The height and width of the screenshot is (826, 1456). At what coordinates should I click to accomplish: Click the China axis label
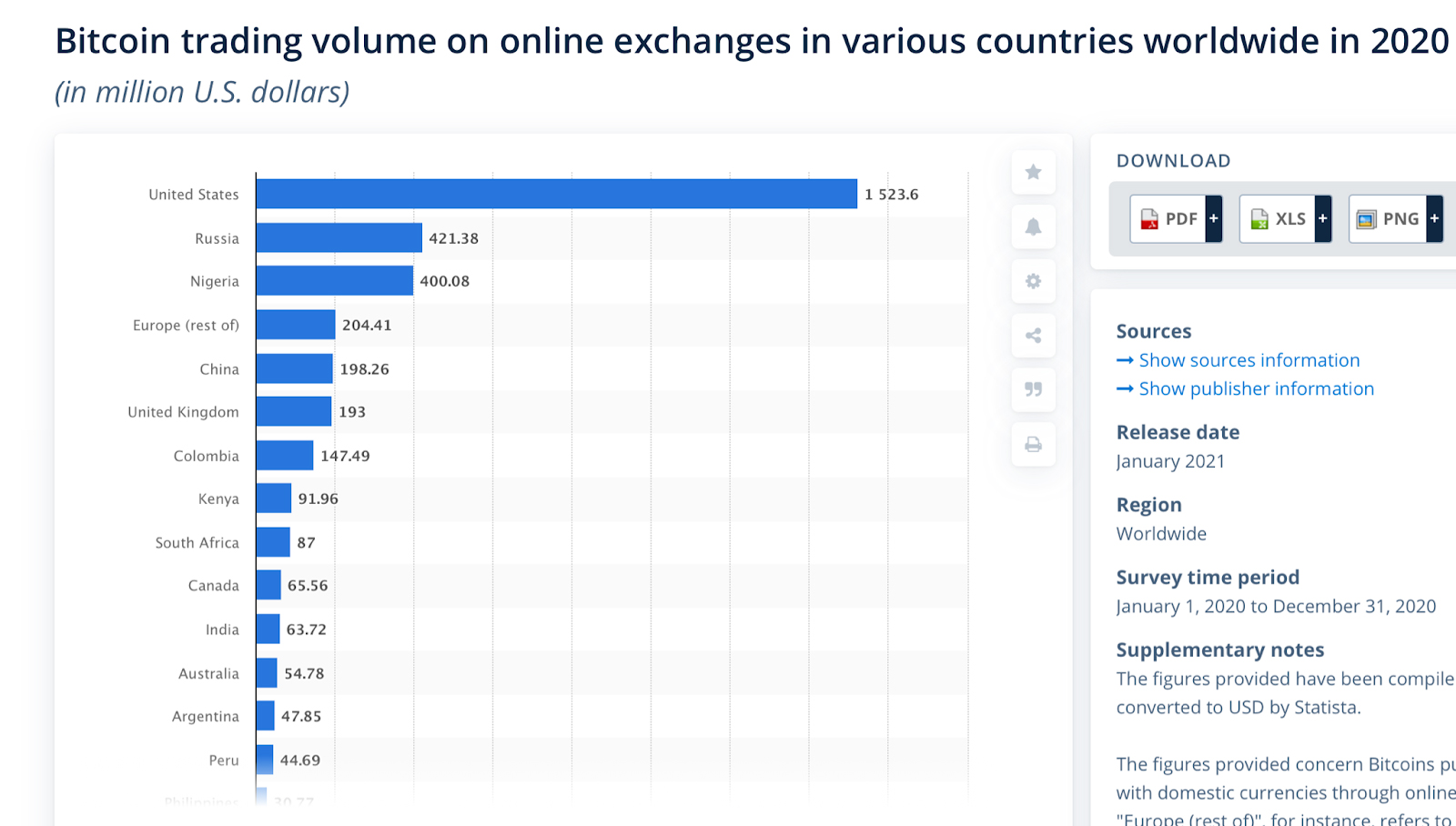pyautogui.click(x=219, y=368)
